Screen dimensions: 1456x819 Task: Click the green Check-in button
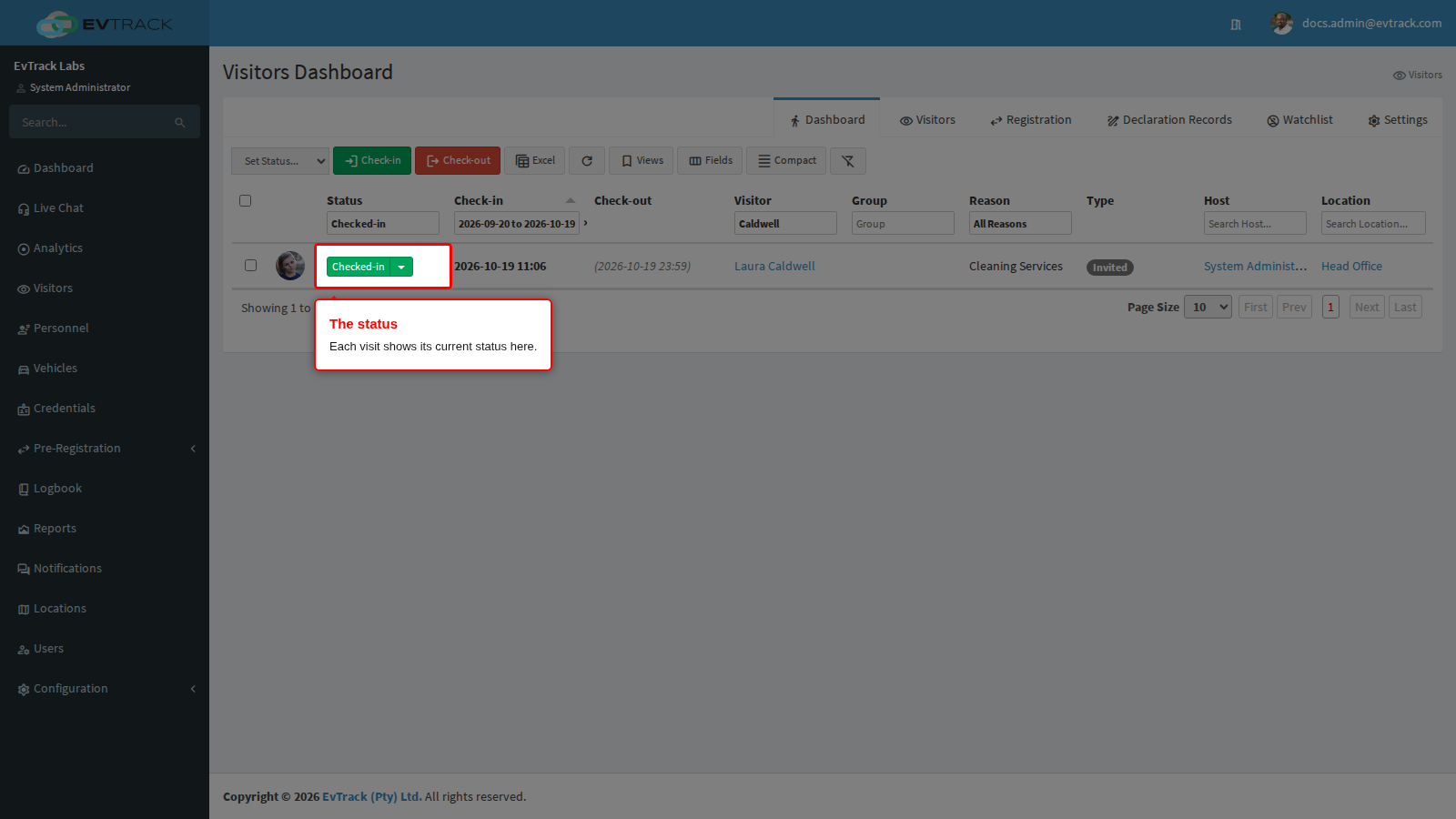point(372,160)
